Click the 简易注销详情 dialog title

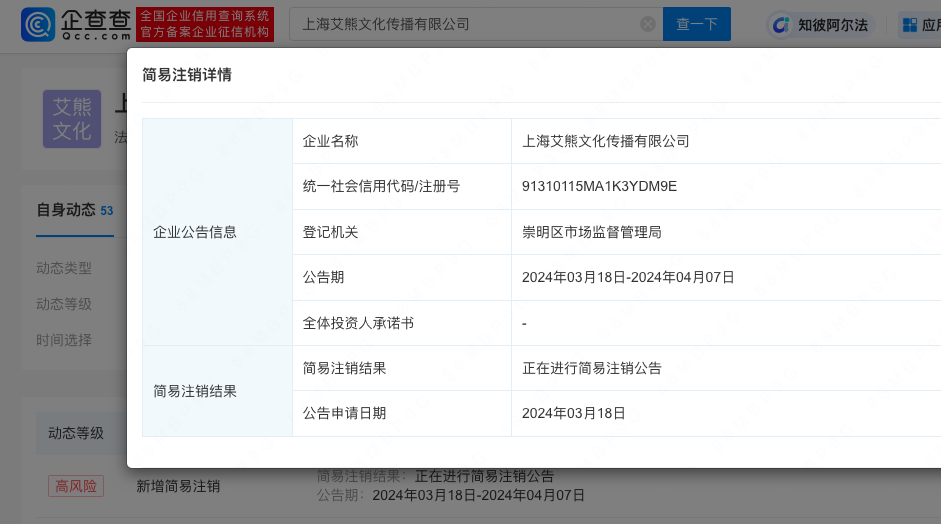pyautogui.click(x=187, y=74)
